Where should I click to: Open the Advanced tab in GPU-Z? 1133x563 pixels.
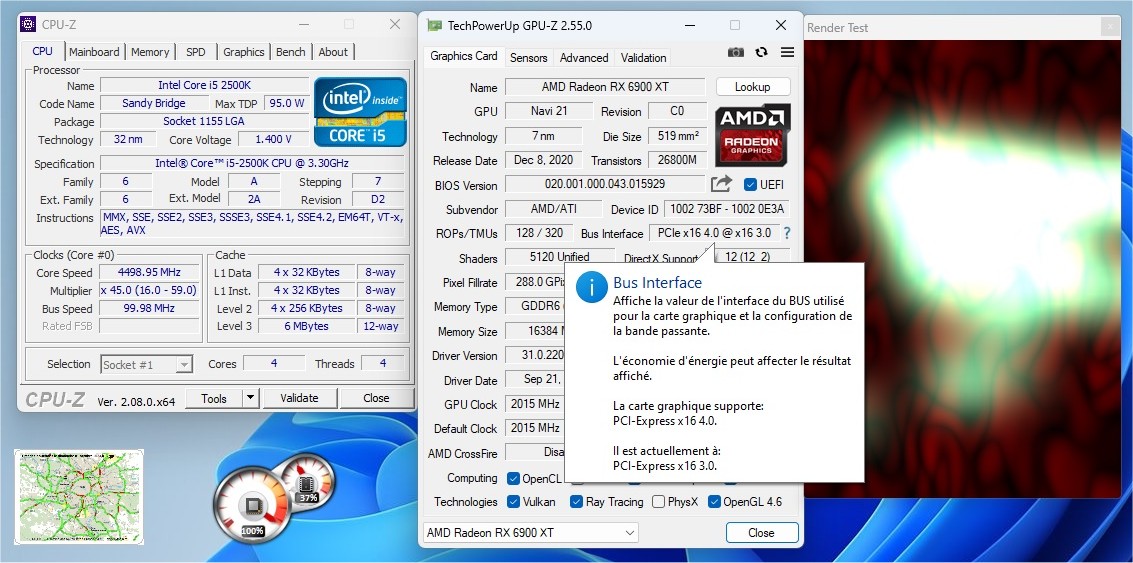584,58
